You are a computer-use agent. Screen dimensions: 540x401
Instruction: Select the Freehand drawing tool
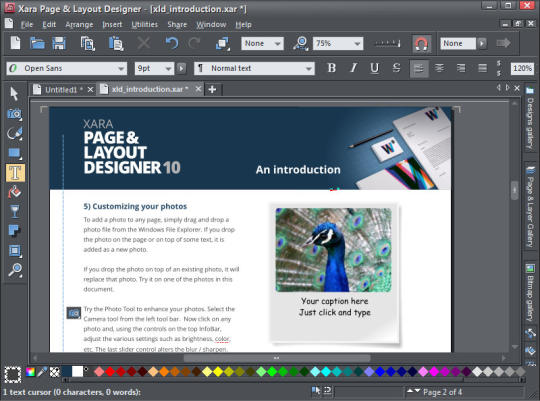point(14,133)
